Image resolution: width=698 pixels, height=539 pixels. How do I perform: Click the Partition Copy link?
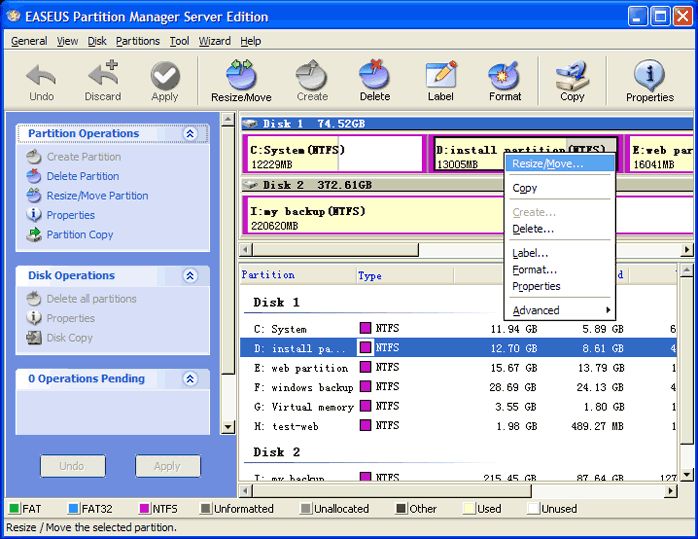click(80, 235)
